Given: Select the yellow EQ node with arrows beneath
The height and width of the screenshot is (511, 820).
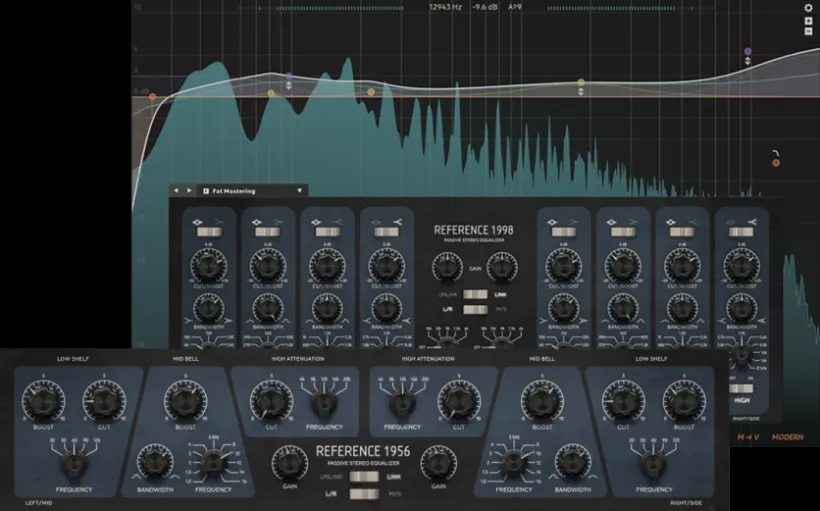Looking at the screenshot, I should pos(581,83).
